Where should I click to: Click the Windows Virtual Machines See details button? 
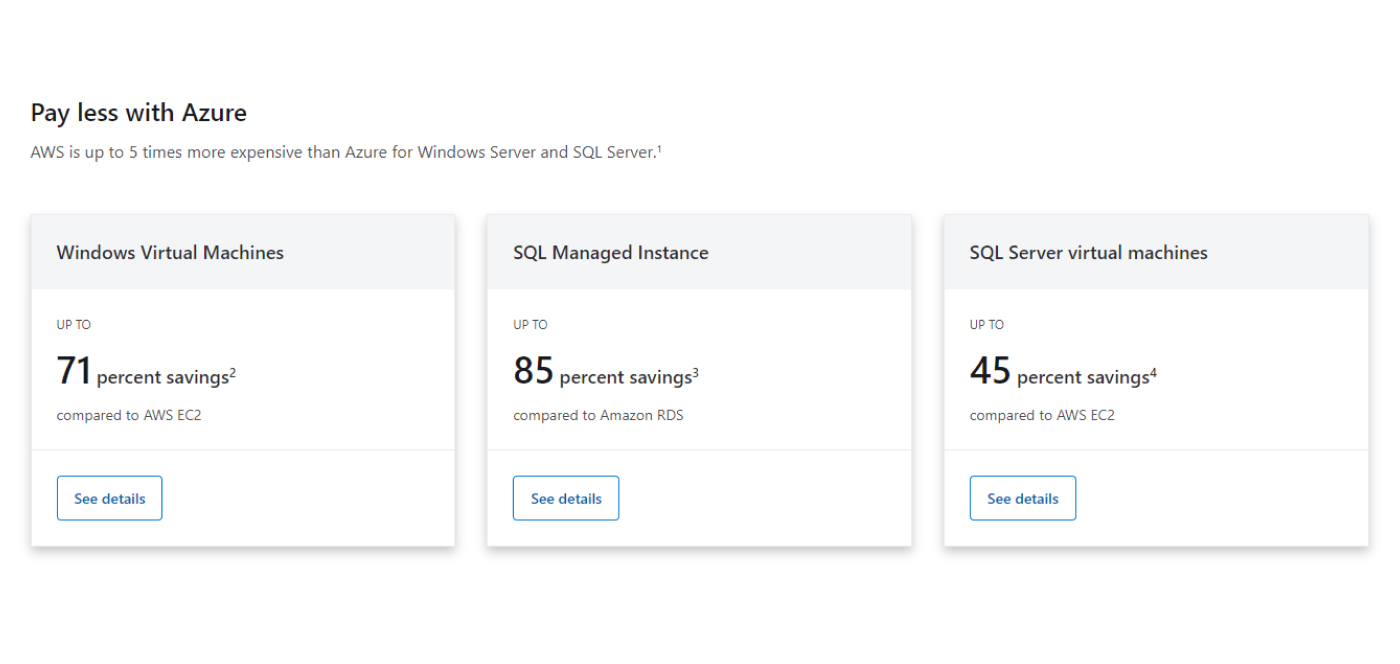109,498
